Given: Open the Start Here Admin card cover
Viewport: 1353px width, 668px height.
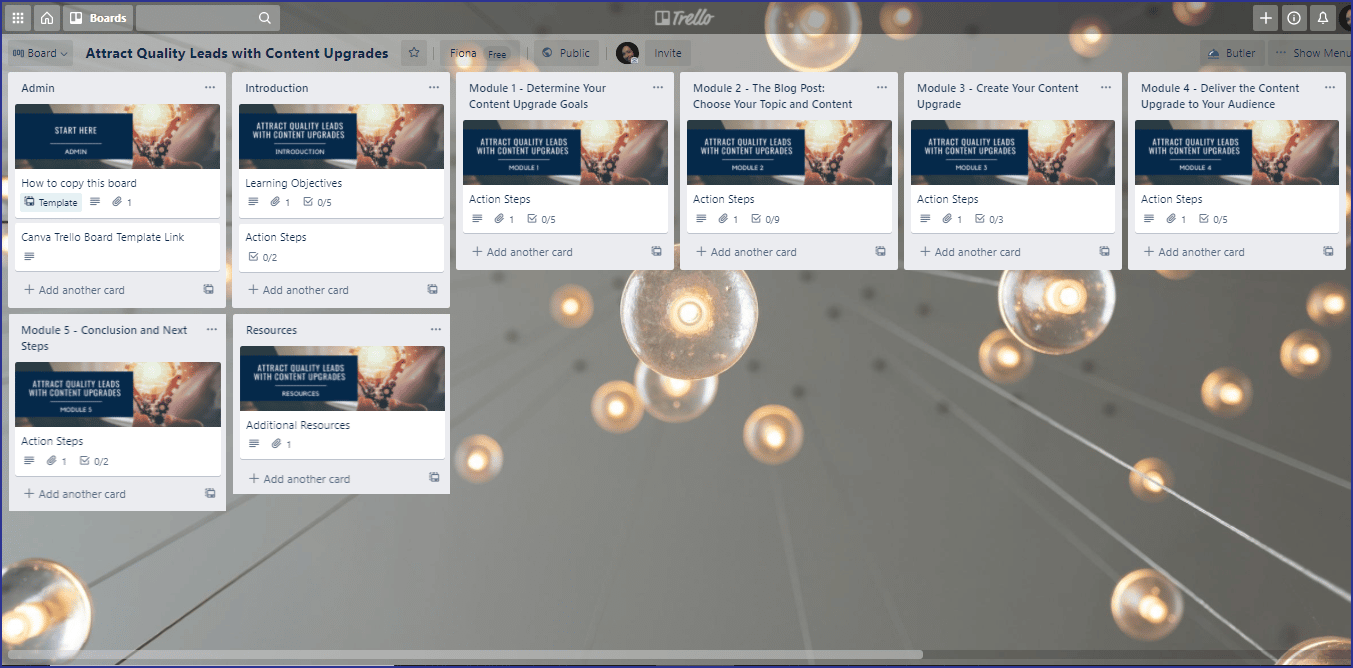Looking at the screenshot, I should (x=117, y=137).
